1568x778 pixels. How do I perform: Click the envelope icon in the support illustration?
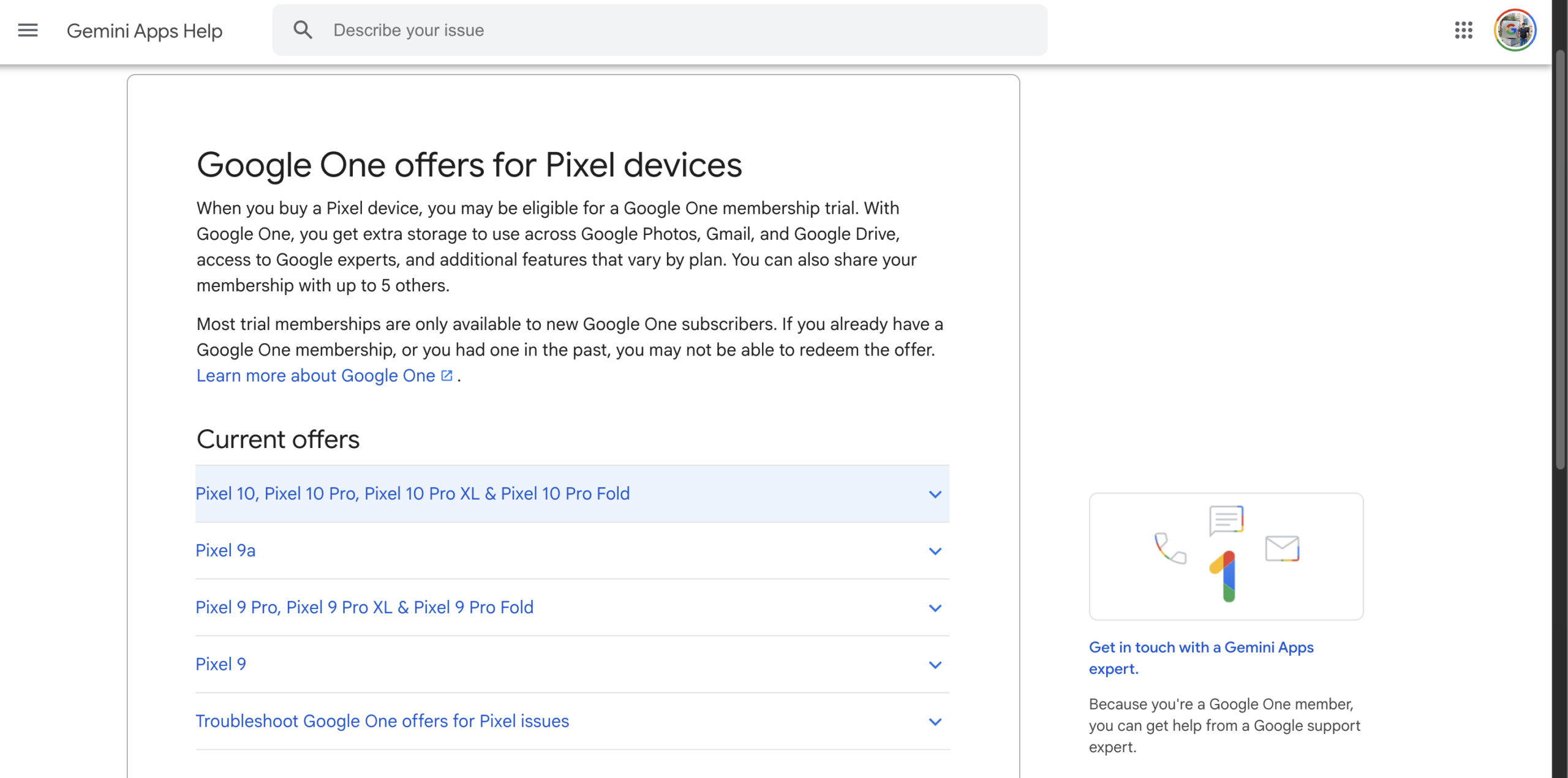point(1282,547)
